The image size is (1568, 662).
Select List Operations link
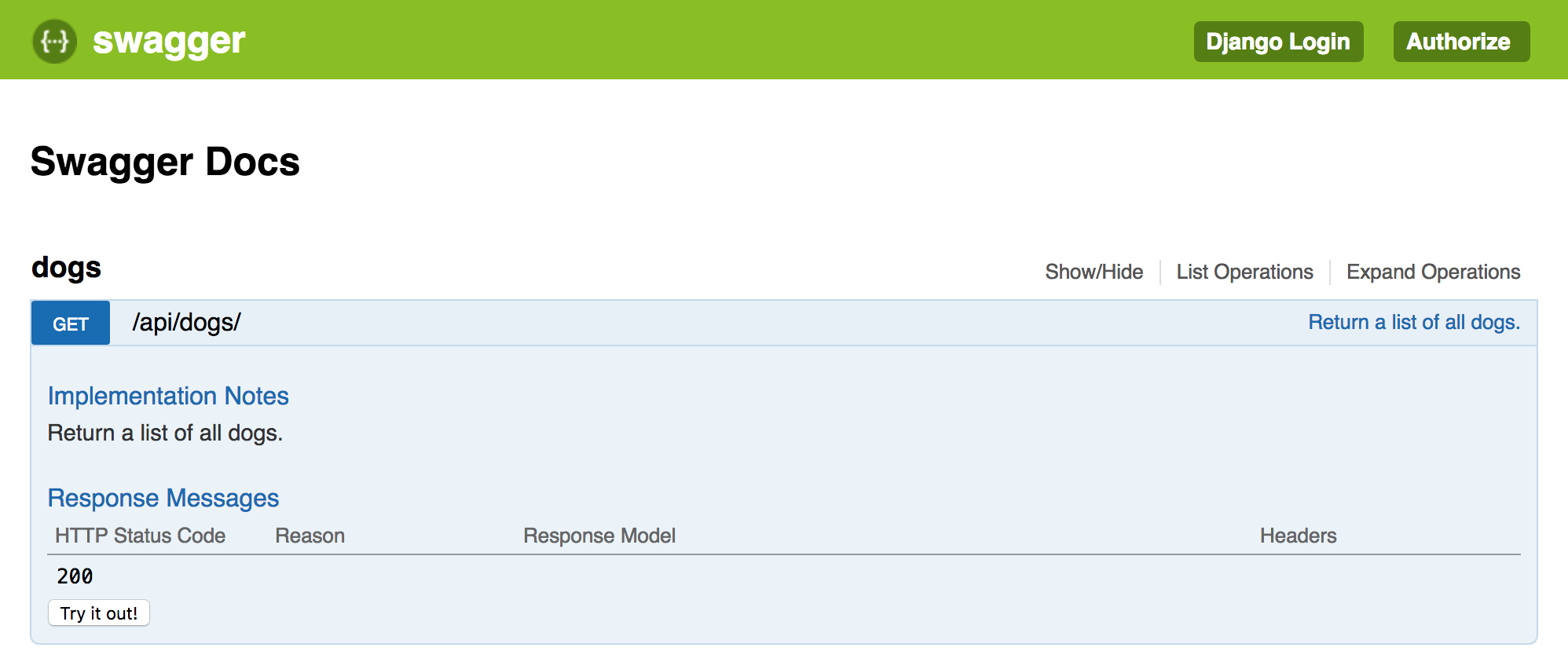tap(1244, 272)
